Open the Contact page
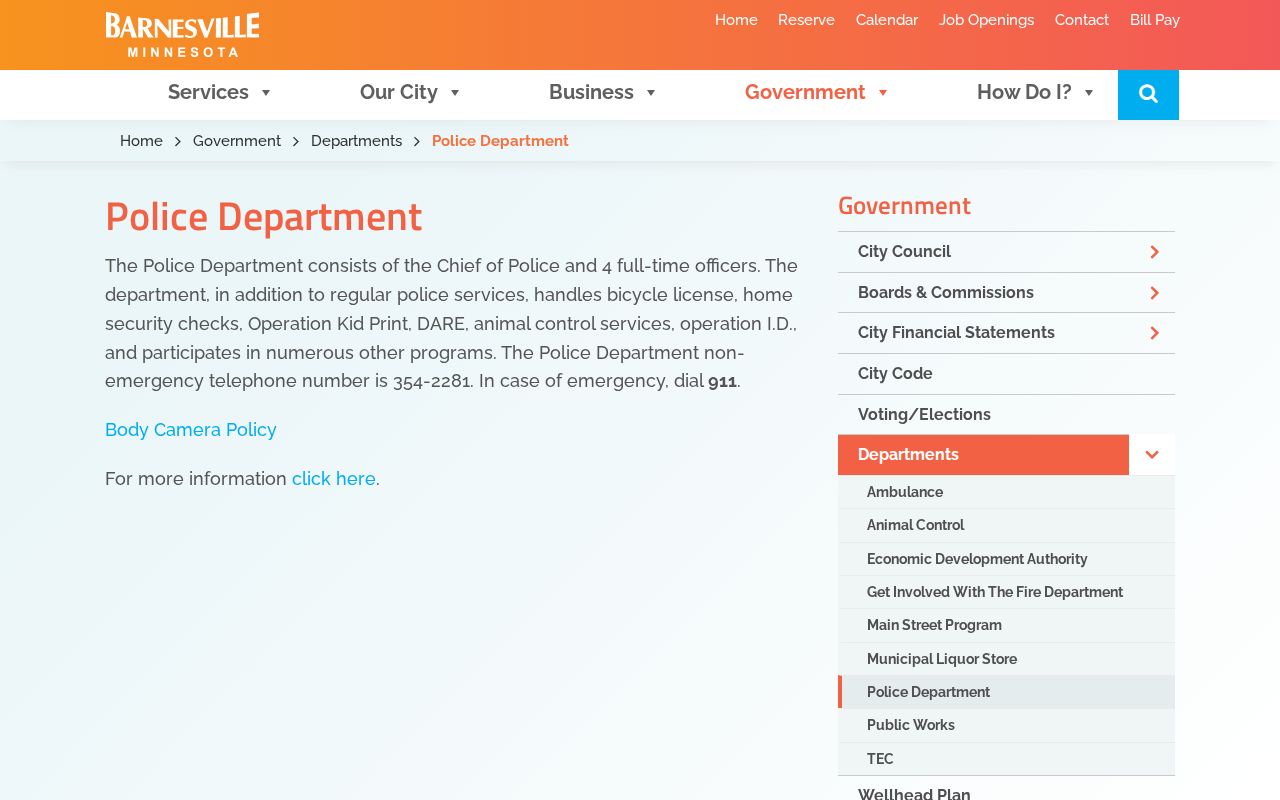The image size is (1280, 800). pyautogui.click(x=1082, y=20)
